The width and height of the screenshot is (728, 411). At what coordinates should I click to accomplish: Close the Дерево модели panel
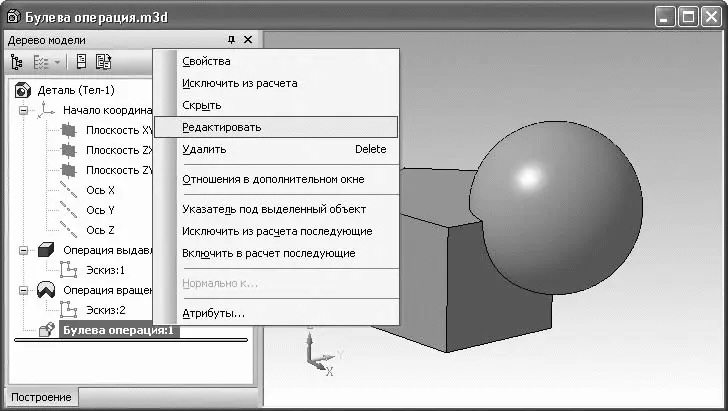248,40
